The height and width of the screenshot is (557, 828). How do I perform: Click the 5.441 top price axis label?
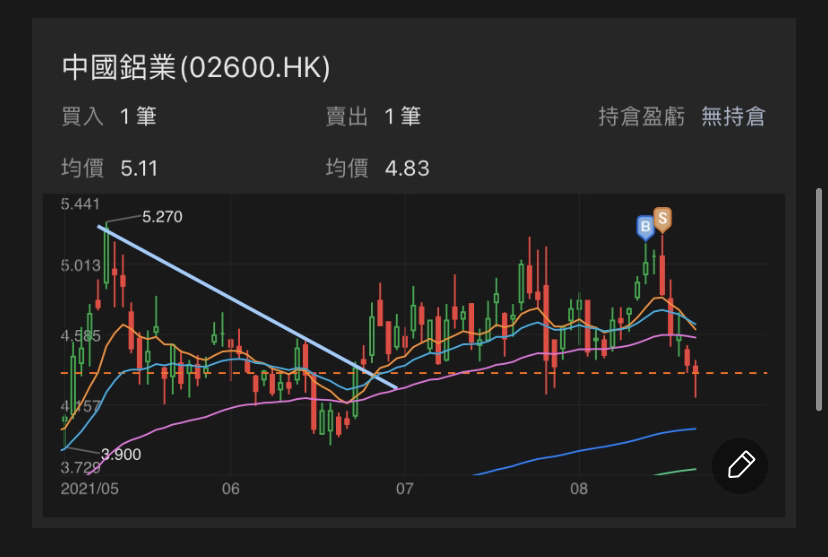80,204
